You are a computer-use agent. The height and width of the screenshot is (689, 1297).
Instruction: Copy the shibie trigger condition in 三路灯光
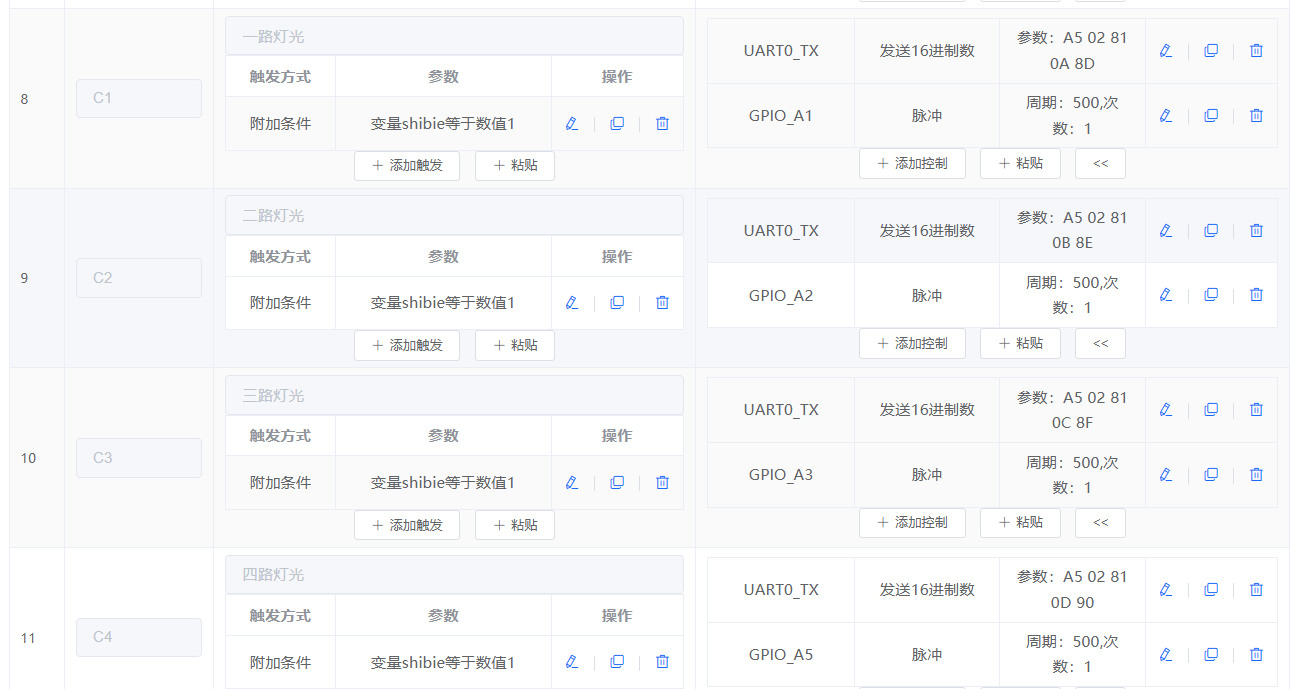tap(616, 482)
